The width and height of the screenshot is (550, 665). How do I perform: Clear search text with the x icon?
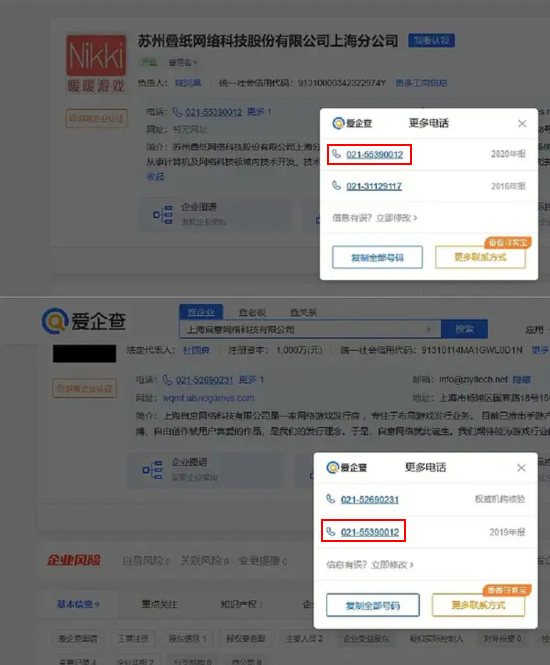pos(429,329)
